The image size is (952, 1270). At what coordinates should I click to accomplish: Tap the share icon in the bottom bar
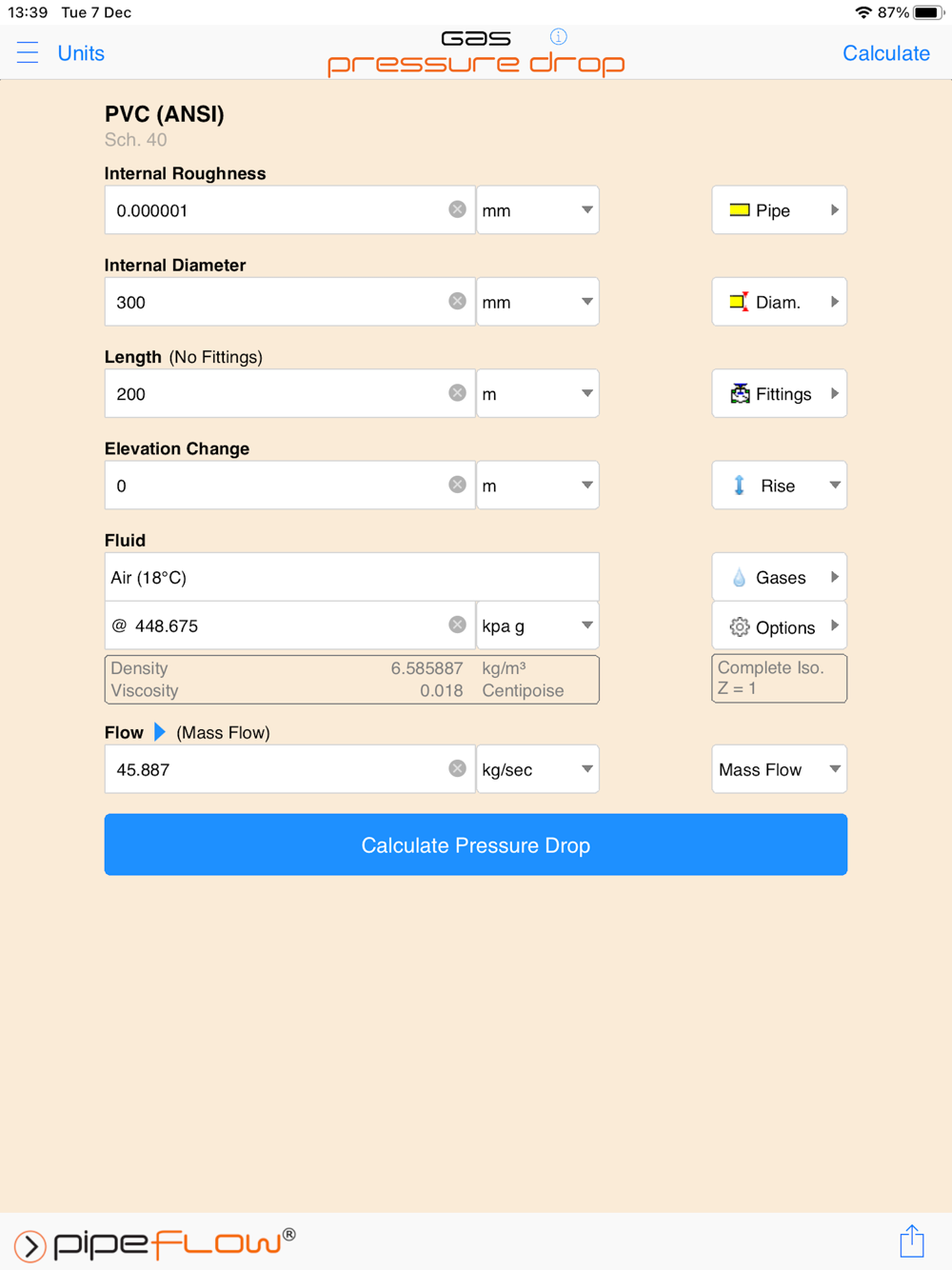click(x=912, y=1240)
